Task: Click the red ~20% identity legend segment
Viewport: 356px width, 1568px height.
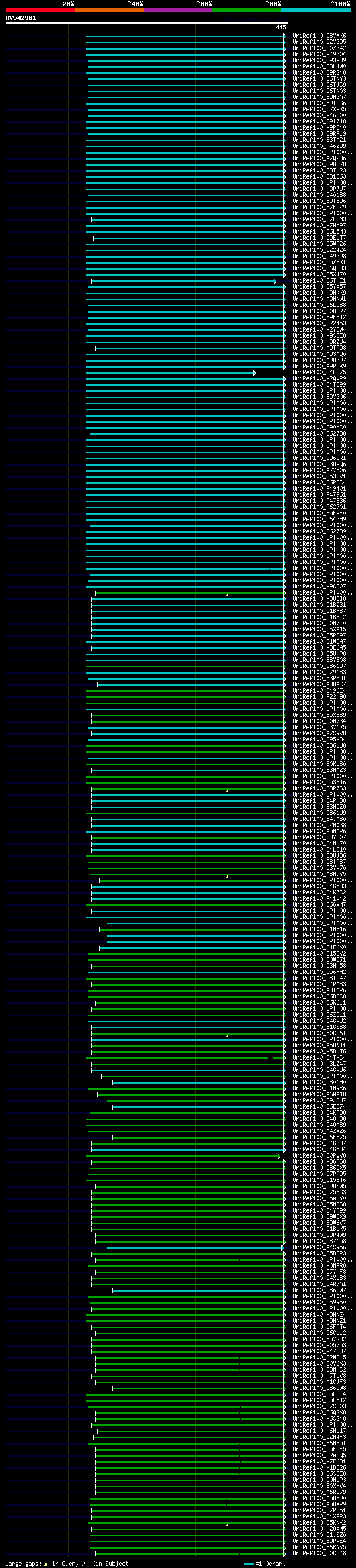Action: pyautogui.click(x=39, y=10)
